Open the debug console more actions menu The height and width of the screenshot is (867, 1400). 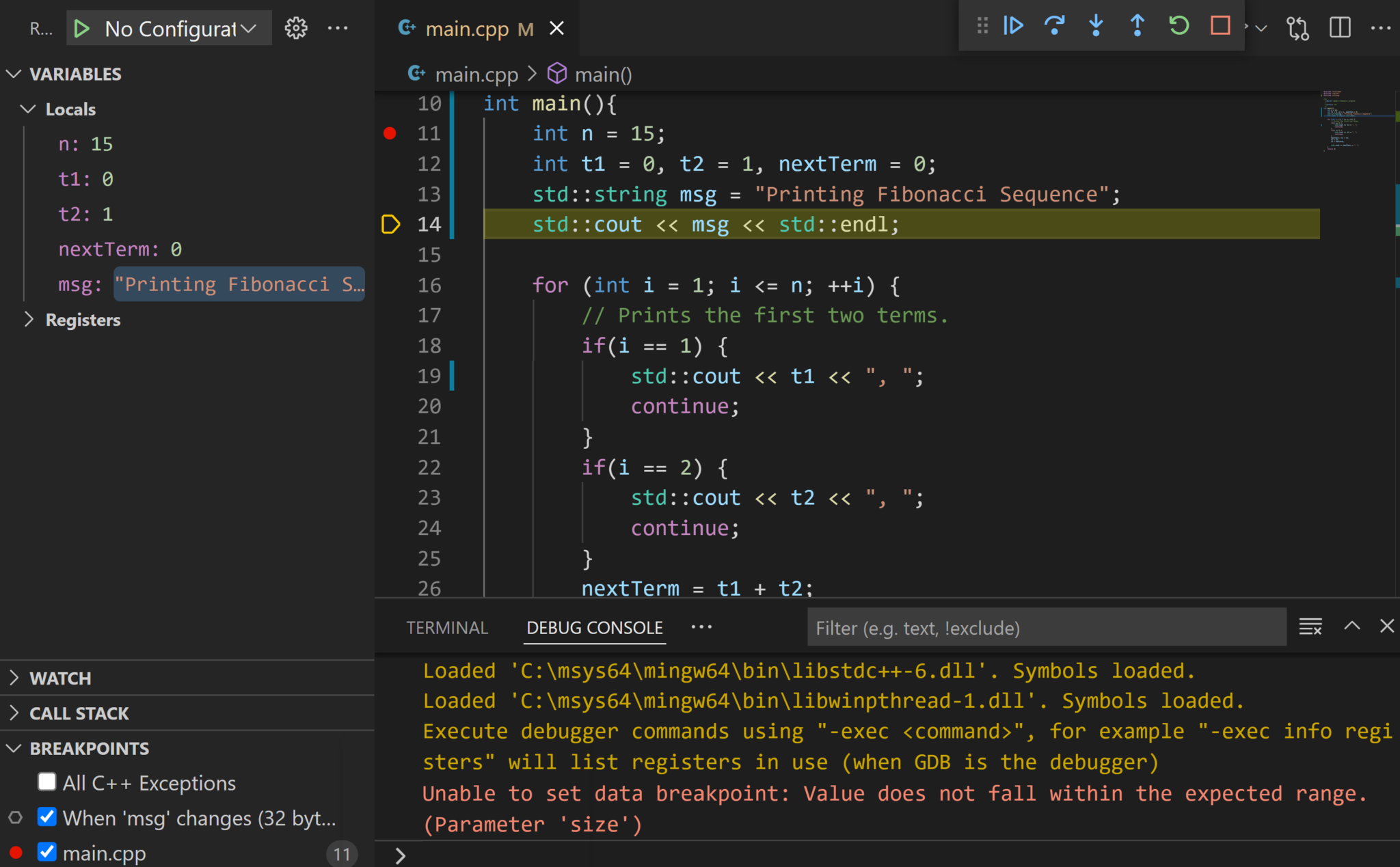tap(702, 627)
